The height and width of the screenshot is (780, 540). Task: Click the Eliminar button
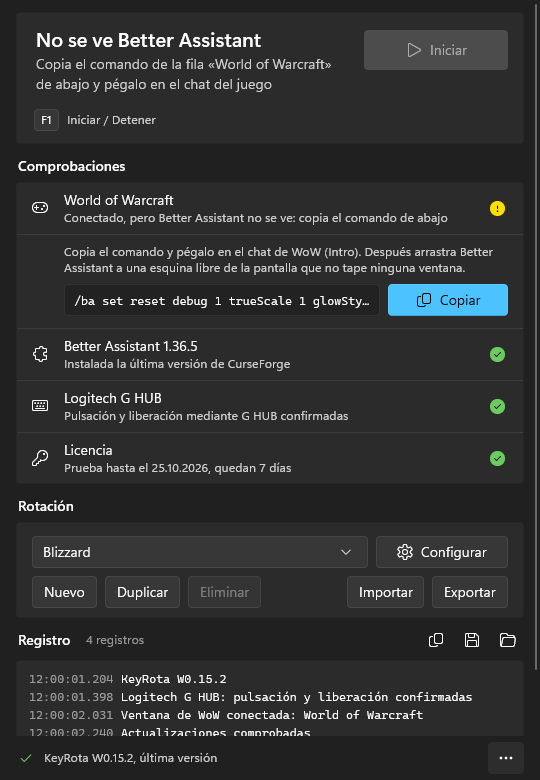pos(224,592)
